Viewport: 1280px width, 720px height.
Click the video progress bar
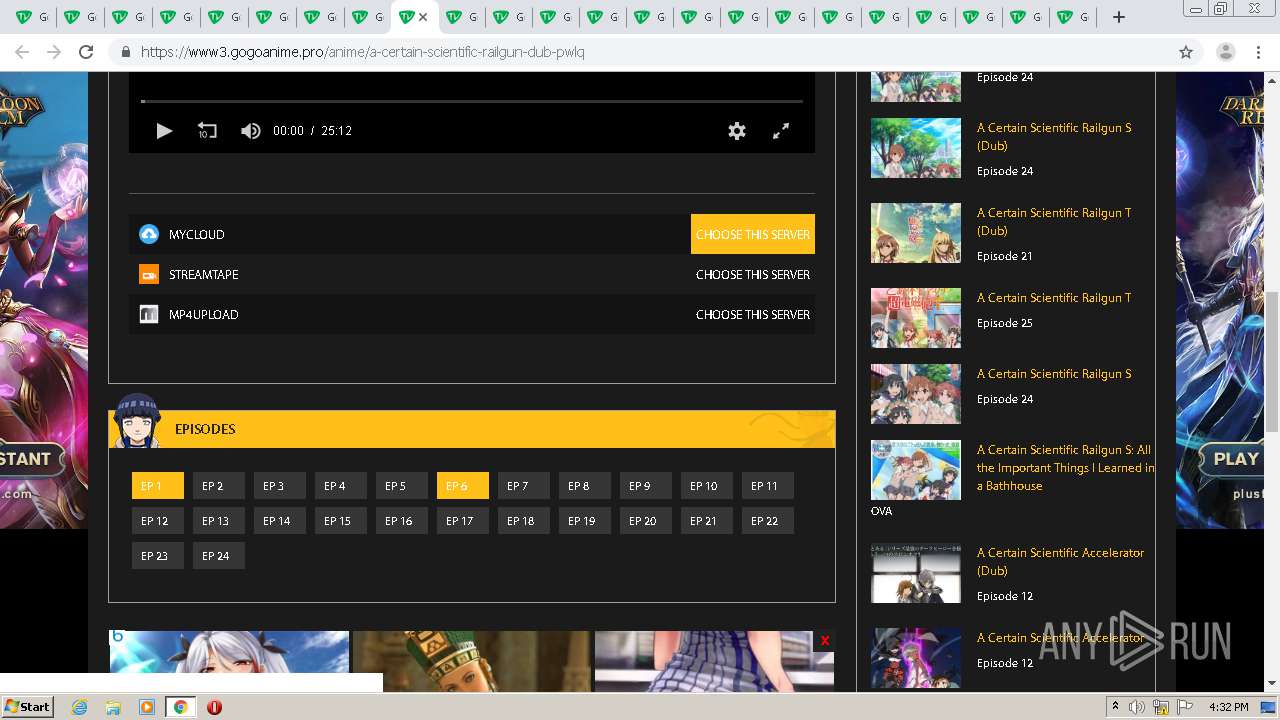pos(472,101)
